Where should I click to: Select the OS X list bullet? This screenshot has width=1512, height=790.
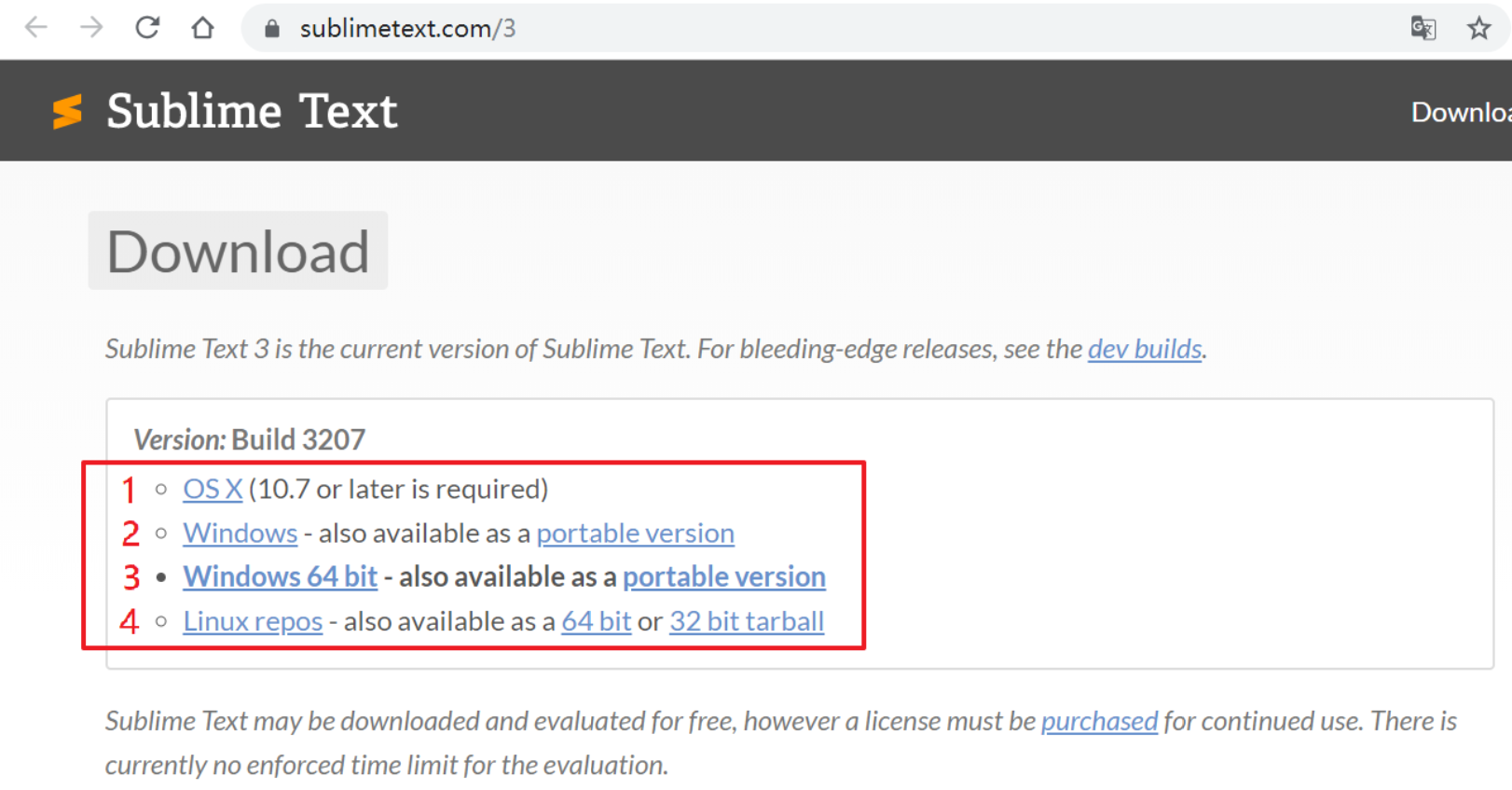coord(160,489)
